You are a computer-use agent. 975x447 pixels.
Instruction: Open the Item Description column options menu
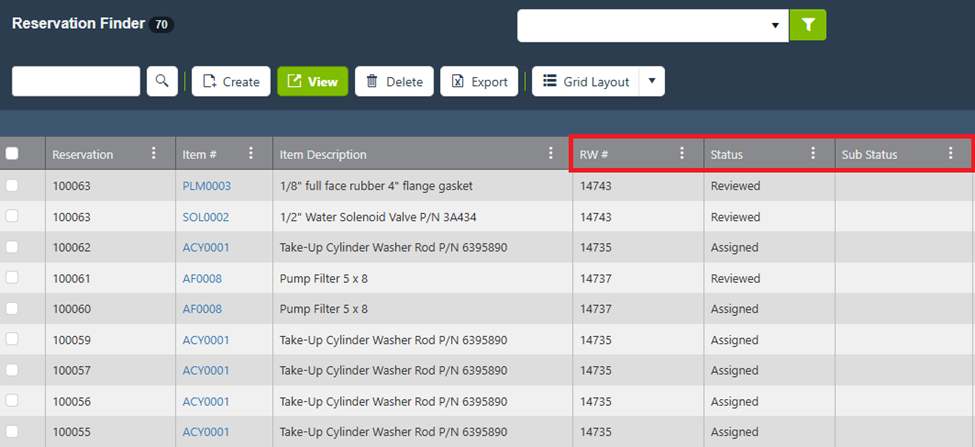550,154
